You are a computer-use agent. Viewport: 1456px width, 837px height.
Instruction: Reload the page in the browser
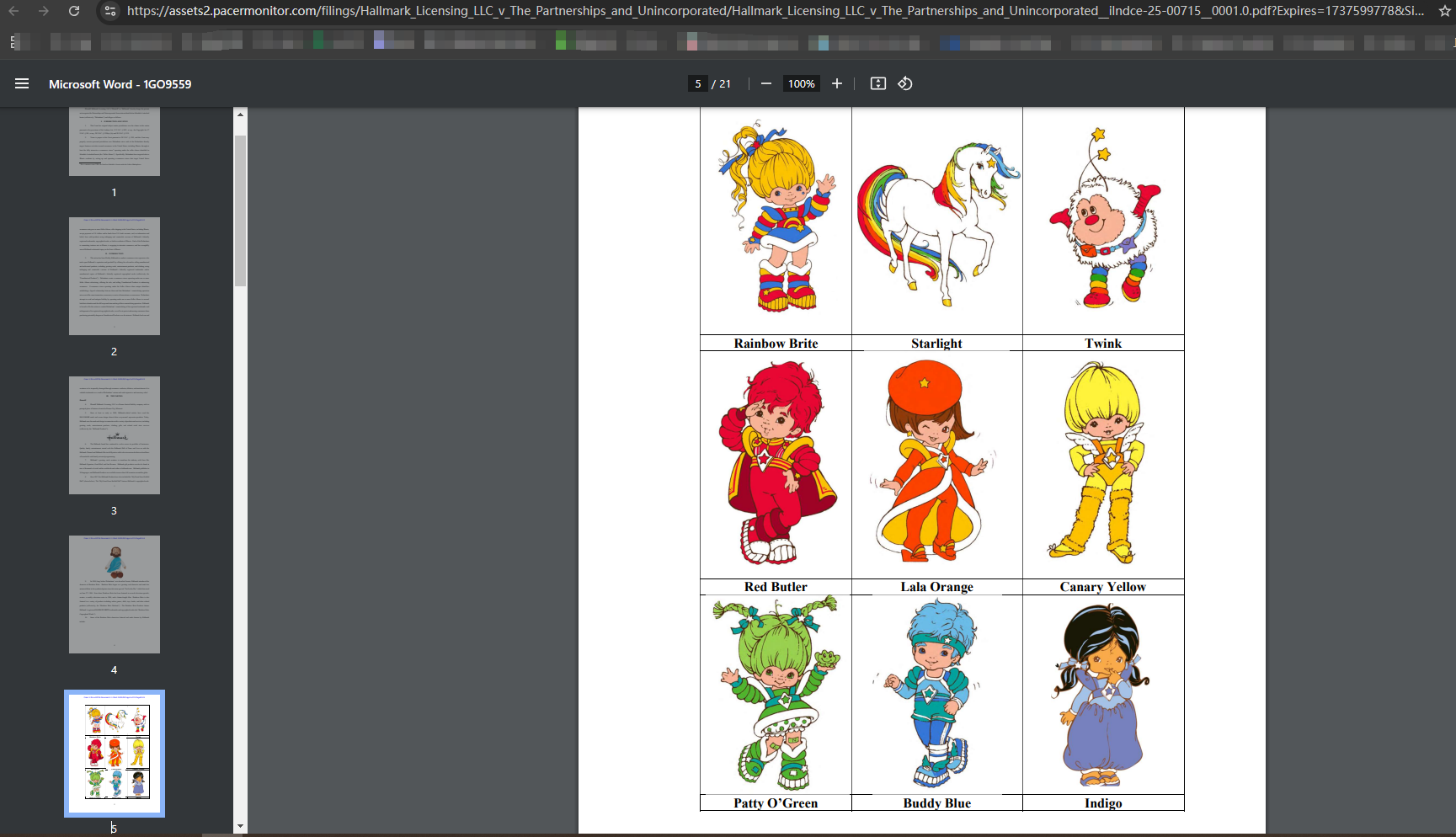tap(74, 11)
